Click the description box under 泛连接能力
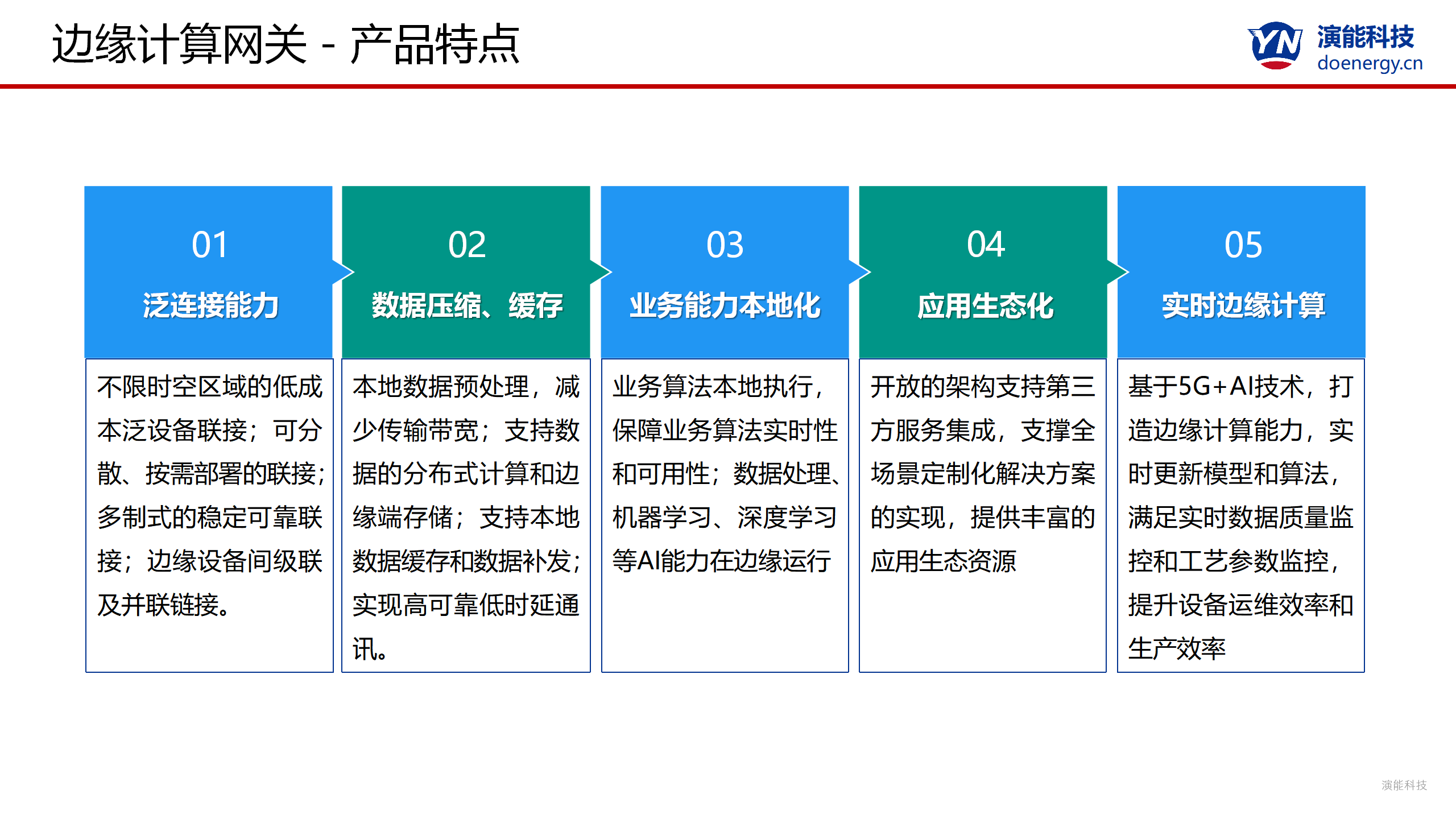Viewport: 1456px width, 819px height. point(209,515)
